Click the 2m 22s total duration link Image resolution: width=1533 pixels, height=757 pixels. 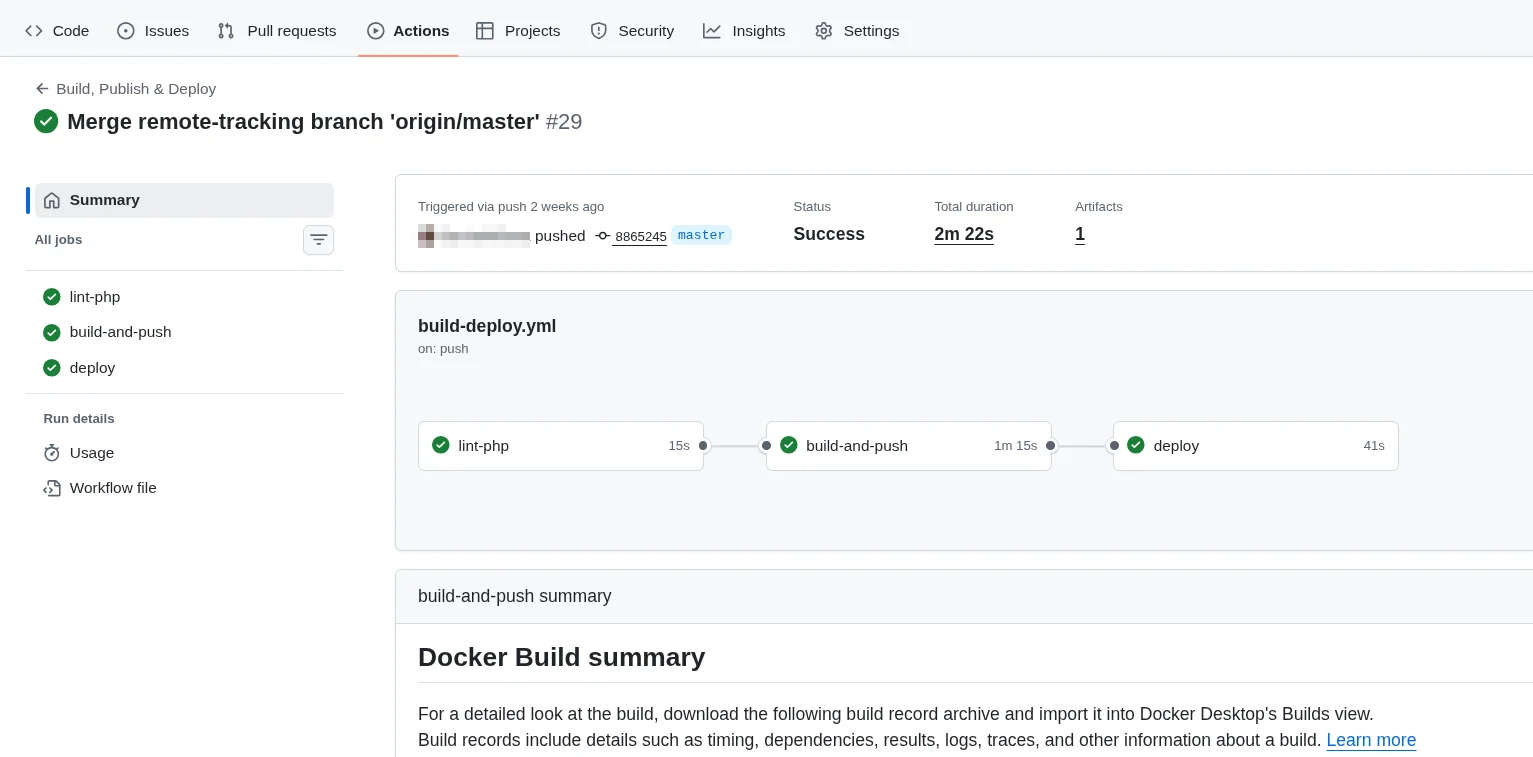(x=963, y=233)
